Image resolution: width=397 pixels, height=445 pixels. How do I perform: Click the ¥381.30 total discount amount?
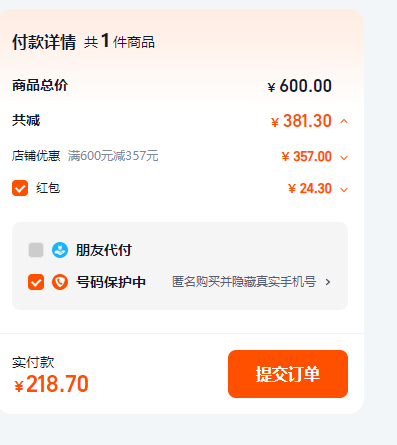pyautogui.click(x=301, y=121)
